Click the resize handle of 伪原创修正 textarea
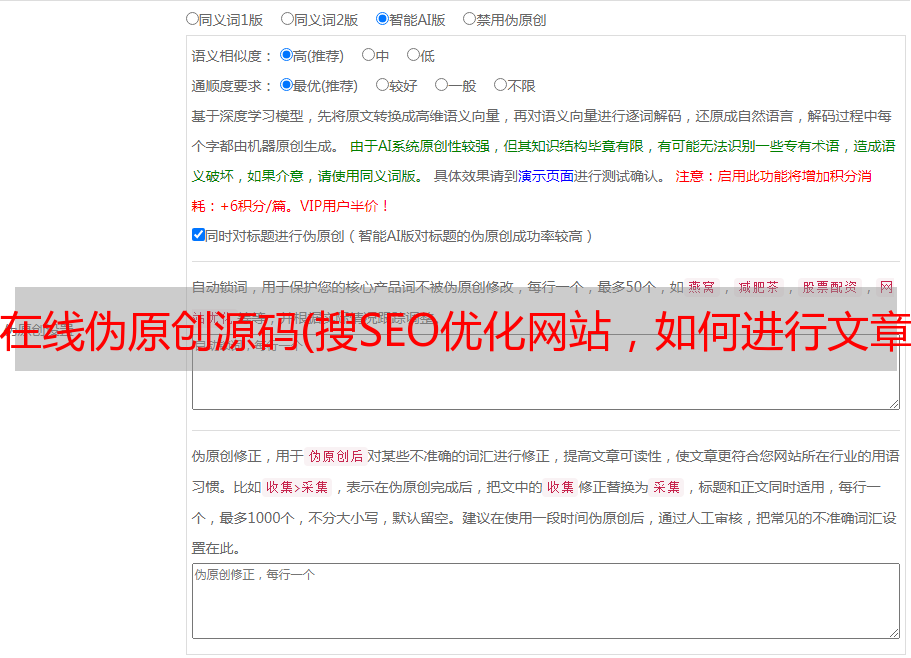This screenshot has height=658, width=911. 894,633
